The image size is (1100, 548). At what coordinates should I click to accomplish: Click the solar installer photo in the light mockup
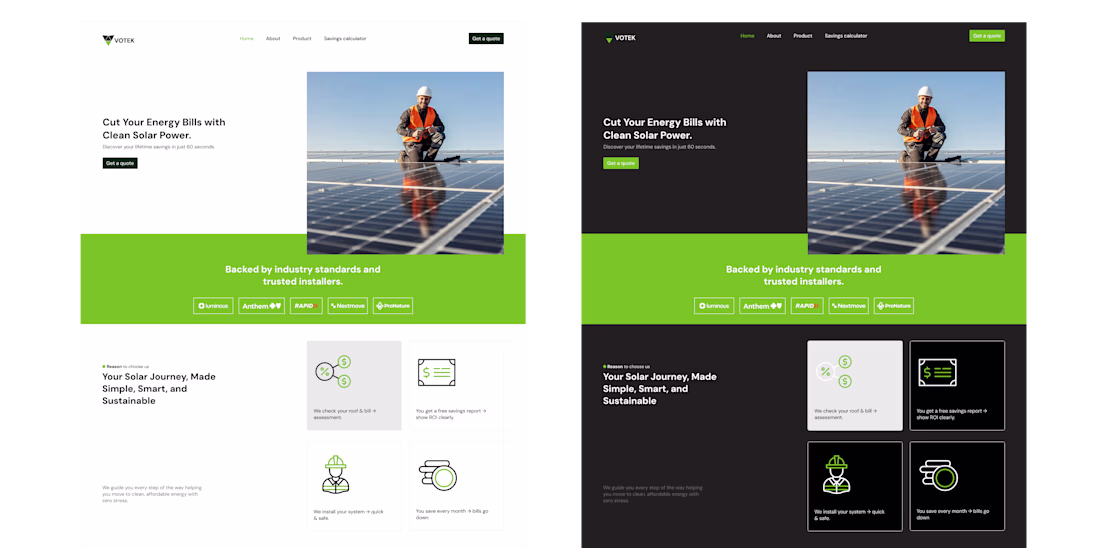coord(405,163)
